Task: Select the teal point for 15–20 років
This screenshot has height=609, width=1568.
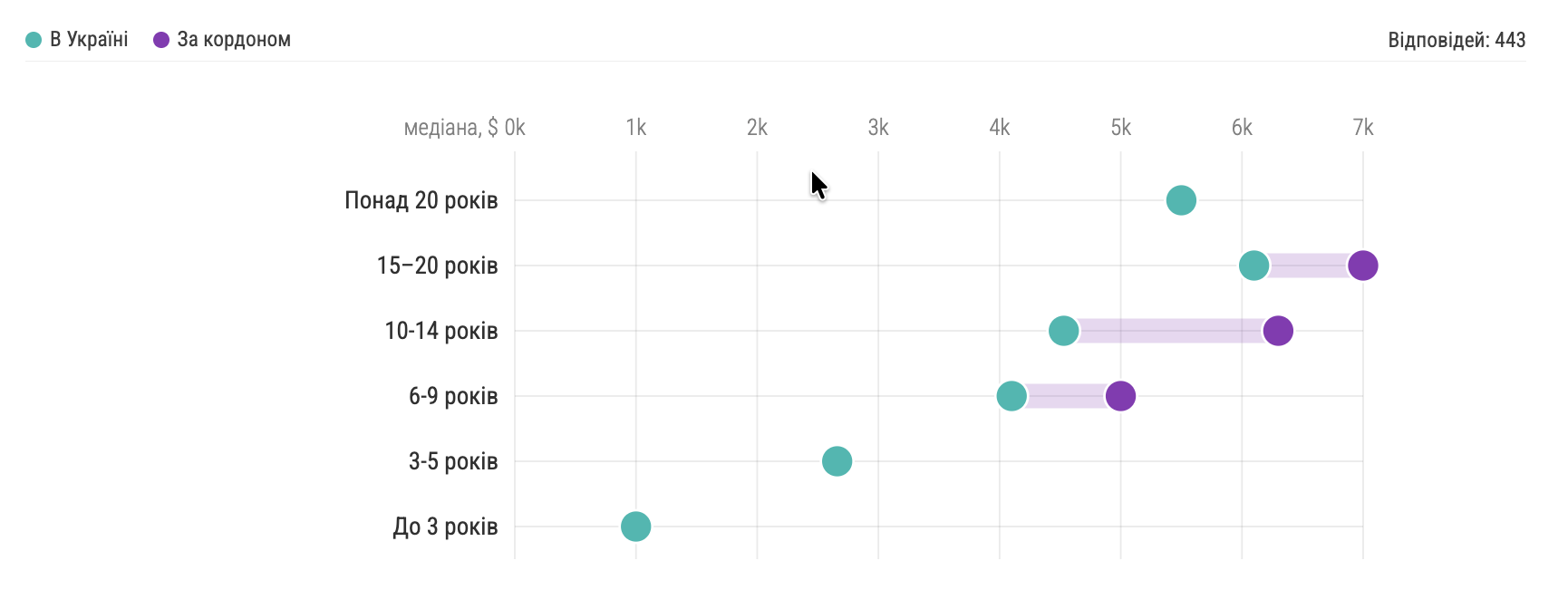Action: 1253,266
